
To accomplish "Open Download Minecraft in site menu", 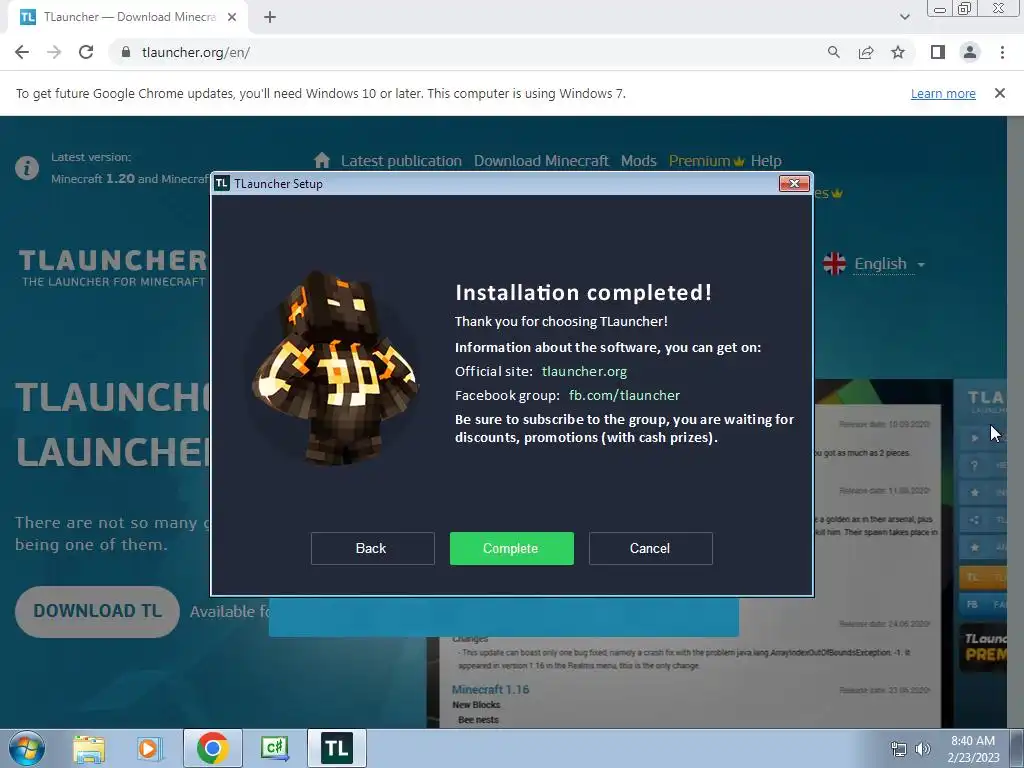I will pyautogui.click(x=541, y=161).
